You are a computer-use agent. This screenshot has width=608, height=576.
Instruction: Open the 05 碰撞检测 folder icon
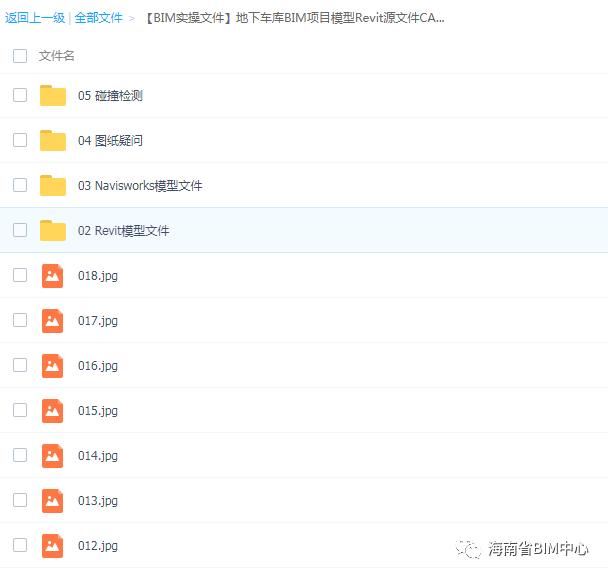click(53, 95)
